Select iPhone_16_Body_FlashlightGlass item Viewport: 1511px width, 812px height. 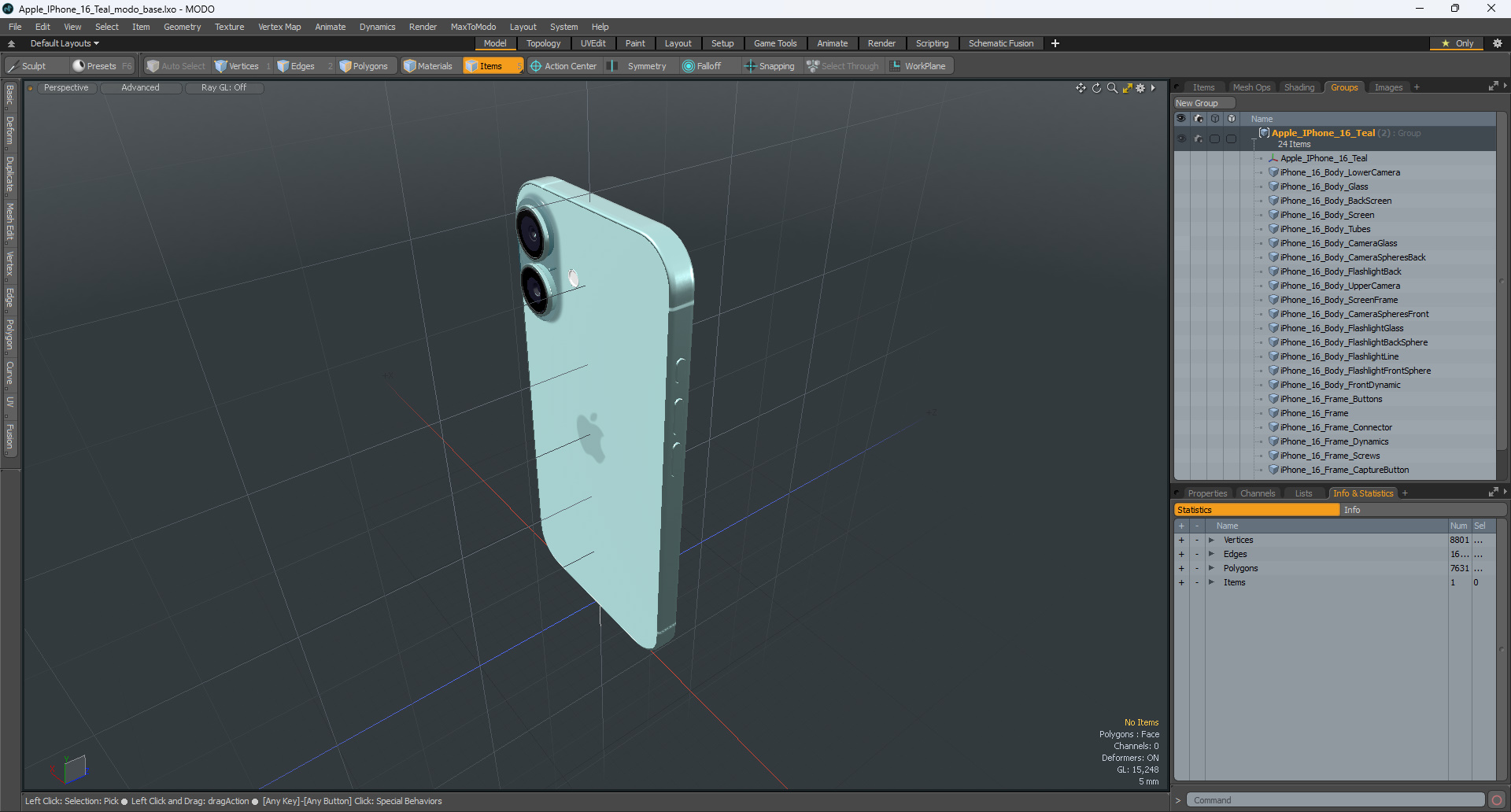tap(1341, 328)
